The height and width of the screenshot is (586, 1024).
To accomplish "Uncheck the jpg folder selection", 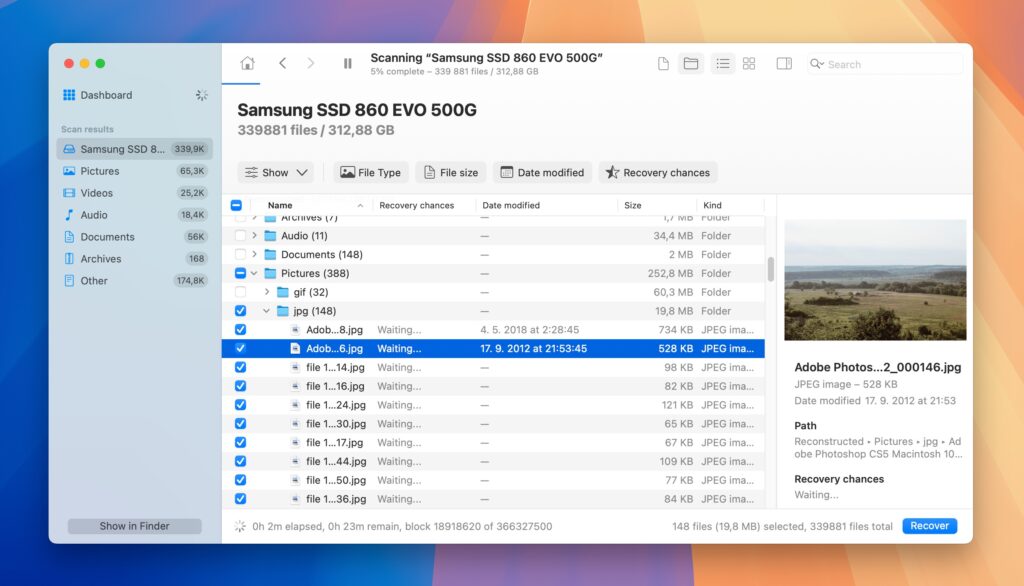I will coord(239,311).
